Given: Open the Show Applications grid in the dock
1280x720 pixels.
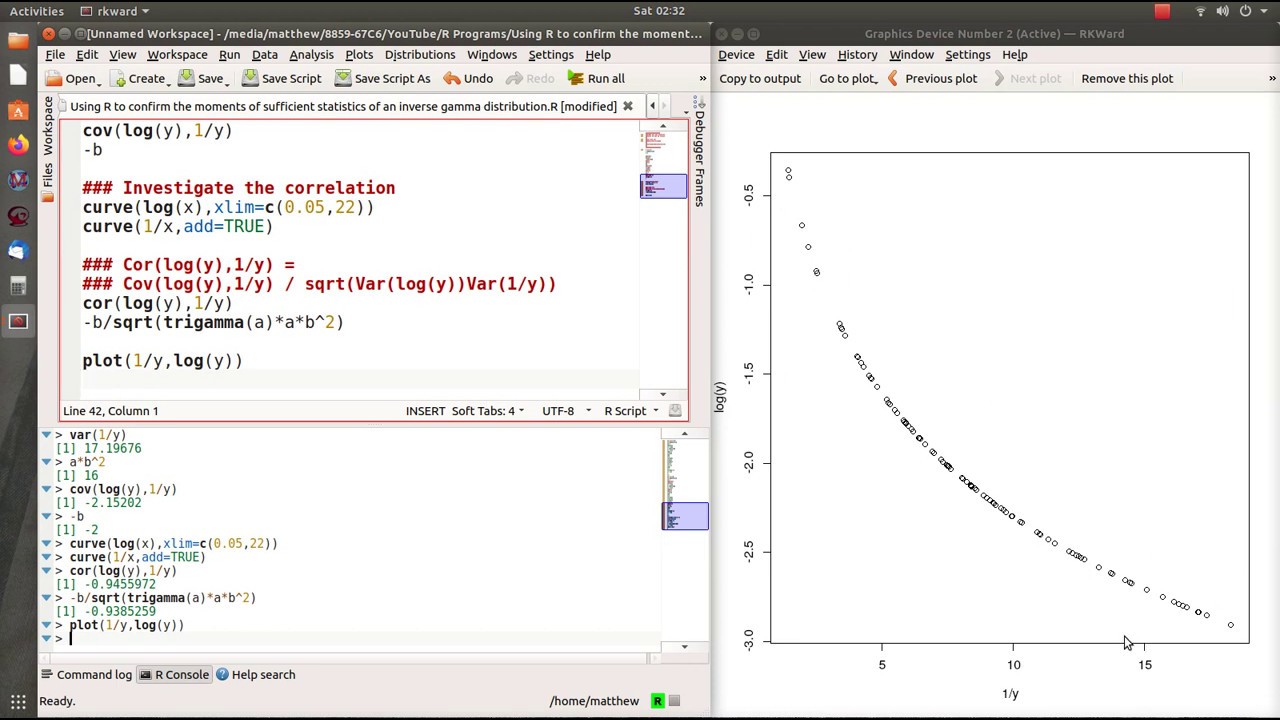Looking at the screenshot, I should coord(18,702).
